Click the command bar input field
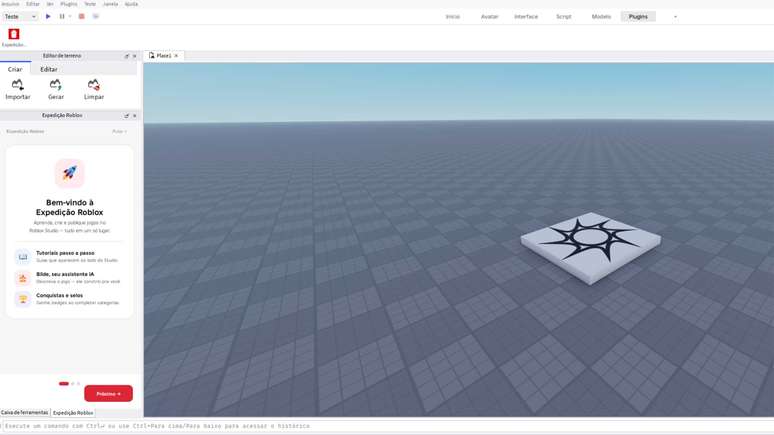Viewport: 774px width, 435px height. 387,426
